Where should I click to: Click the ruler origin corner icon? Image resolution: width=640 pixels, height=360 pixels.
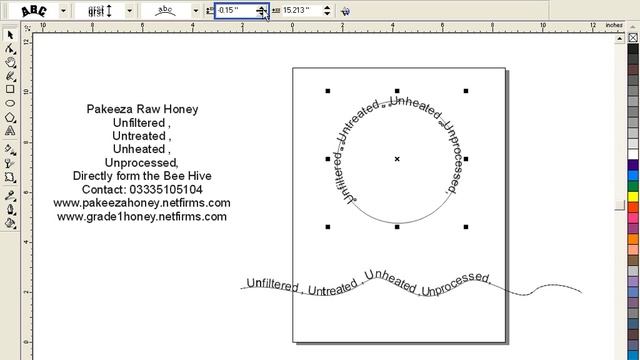[x=27, y=28]
